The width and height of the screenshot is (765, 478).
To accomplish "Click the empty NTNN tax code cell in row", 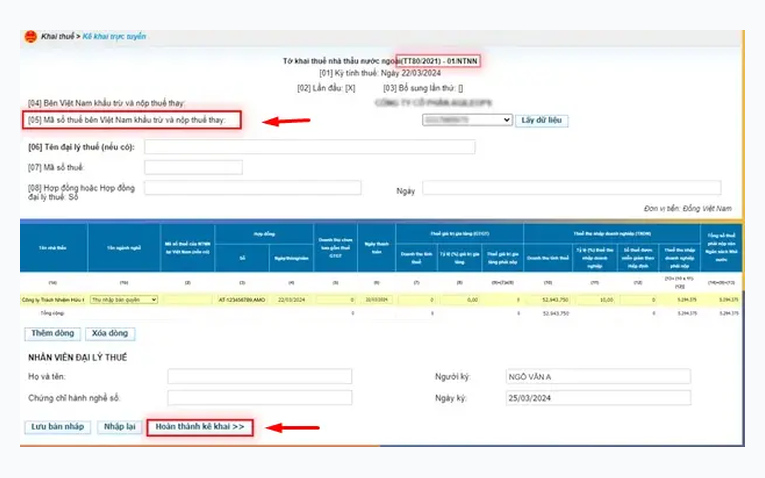I will tap(187, 299).
